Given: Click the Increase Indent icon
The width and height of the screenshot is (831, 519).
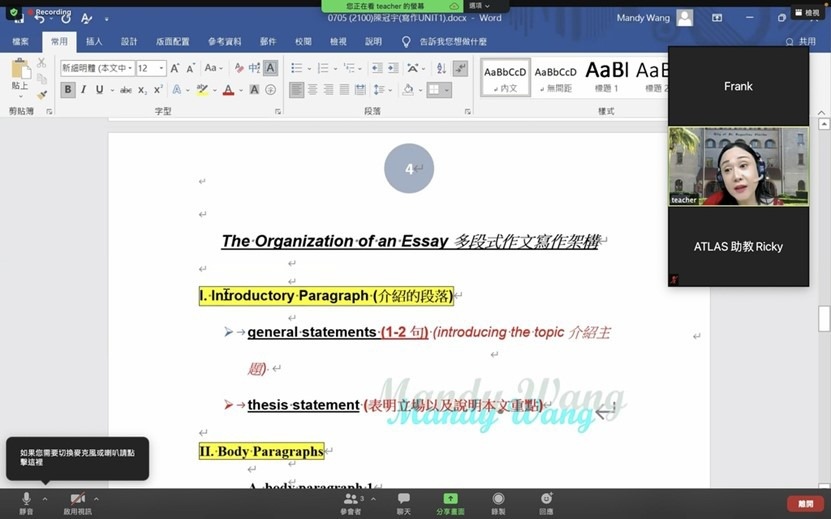Looking at the screenshot, I should coord(393,68).
